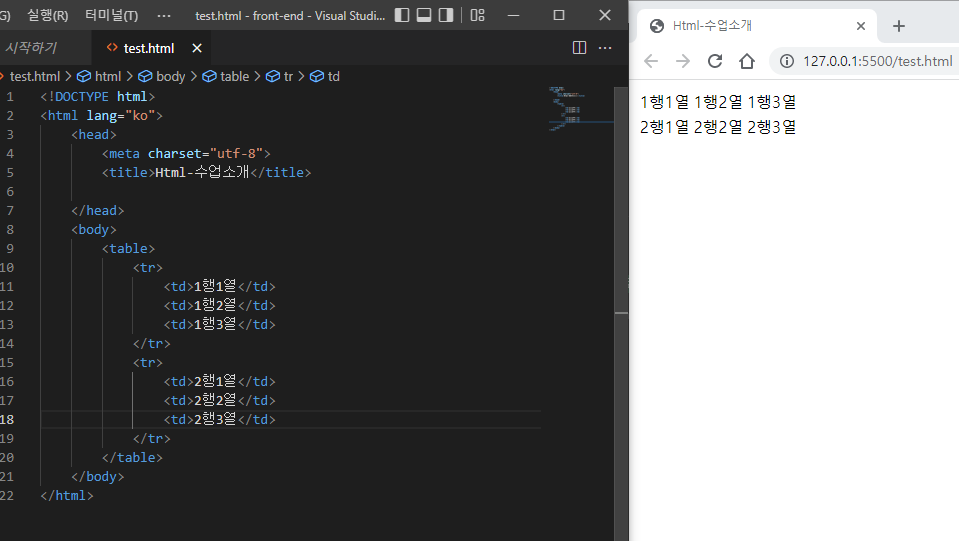
Task: Open tr breadcrumb item
Action: [288, 76]
